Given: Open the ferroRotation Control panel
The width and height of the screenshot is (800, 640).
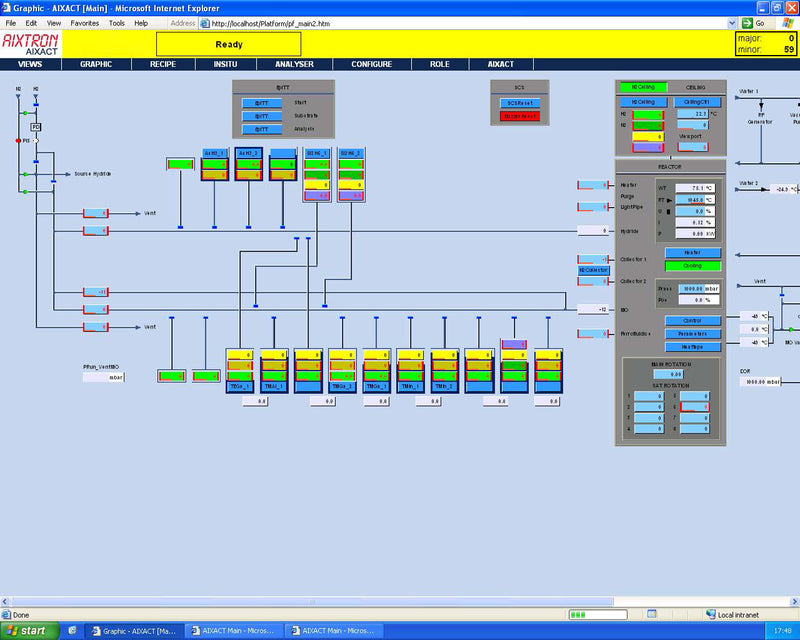Looking at the screenshot, I should pos(692,321).
